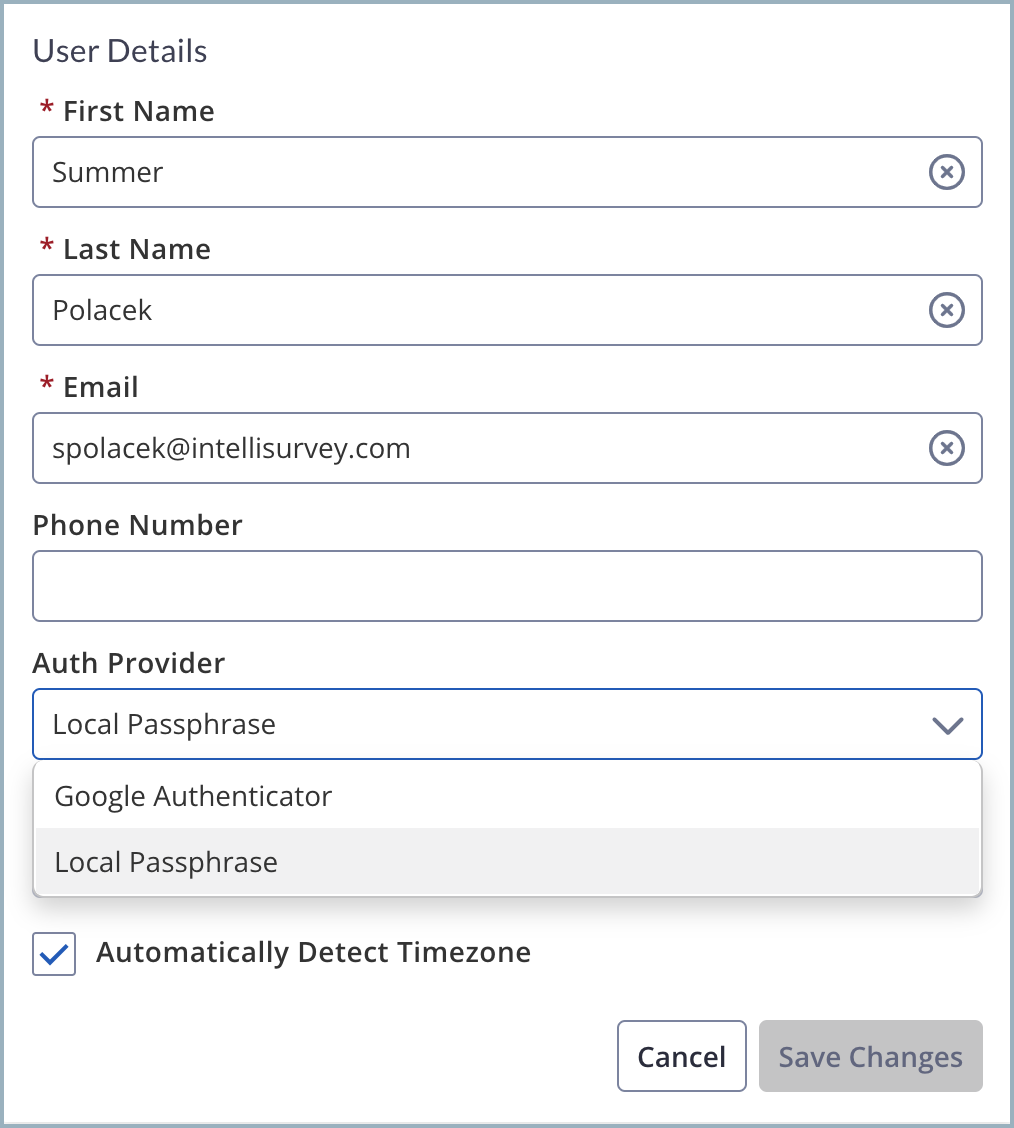
Task: Clear the Last Name field
Action: click(x=946, y=310)
